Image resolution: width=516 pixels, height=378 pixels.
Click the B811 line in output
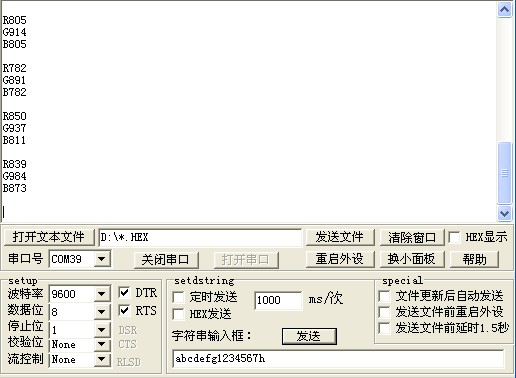[14, 140]
